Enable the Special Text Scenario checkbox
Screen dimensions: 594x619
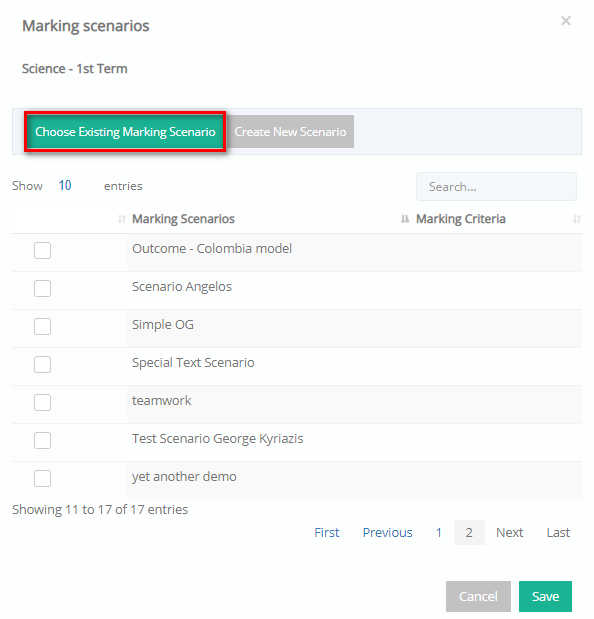(x=42, y=364)
